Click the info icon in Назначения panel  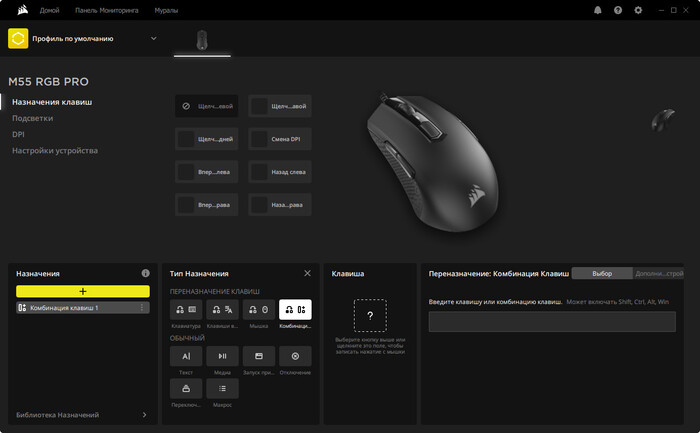click(146, 273)
